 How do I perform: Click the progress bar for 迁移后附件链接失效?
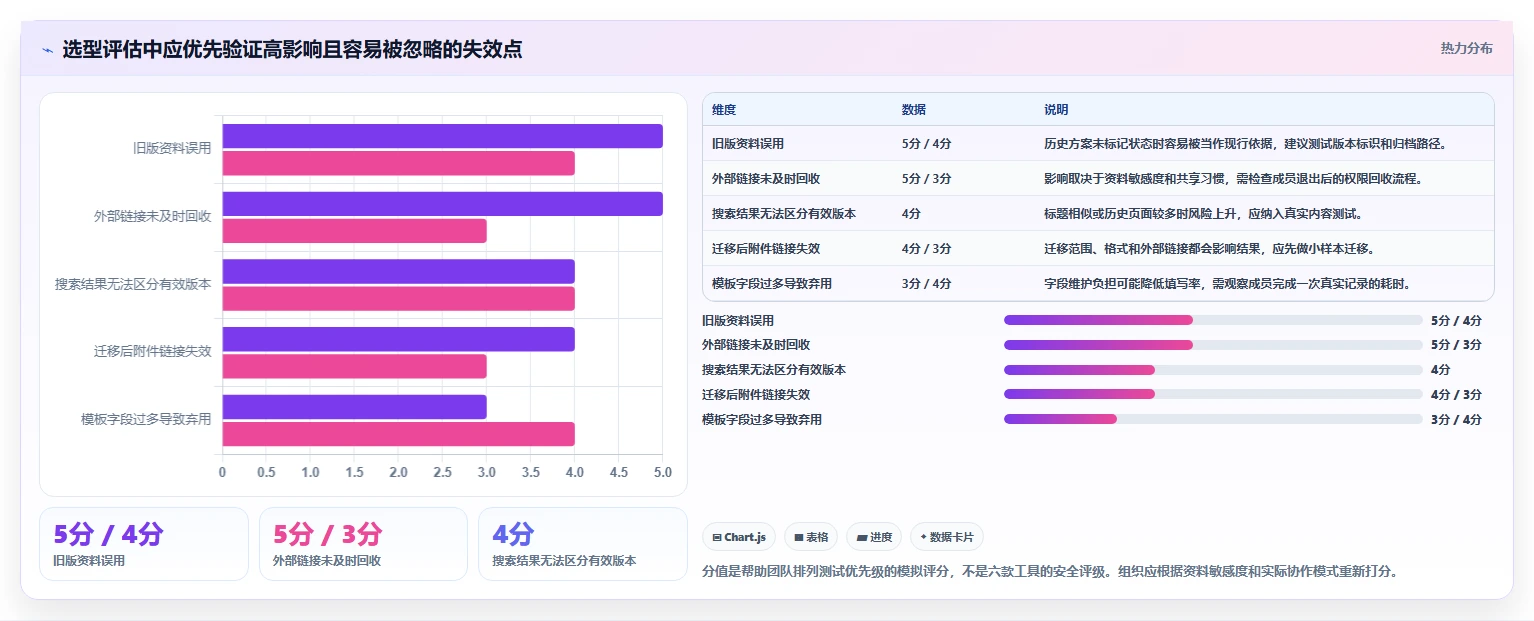tap(1213, 394)
